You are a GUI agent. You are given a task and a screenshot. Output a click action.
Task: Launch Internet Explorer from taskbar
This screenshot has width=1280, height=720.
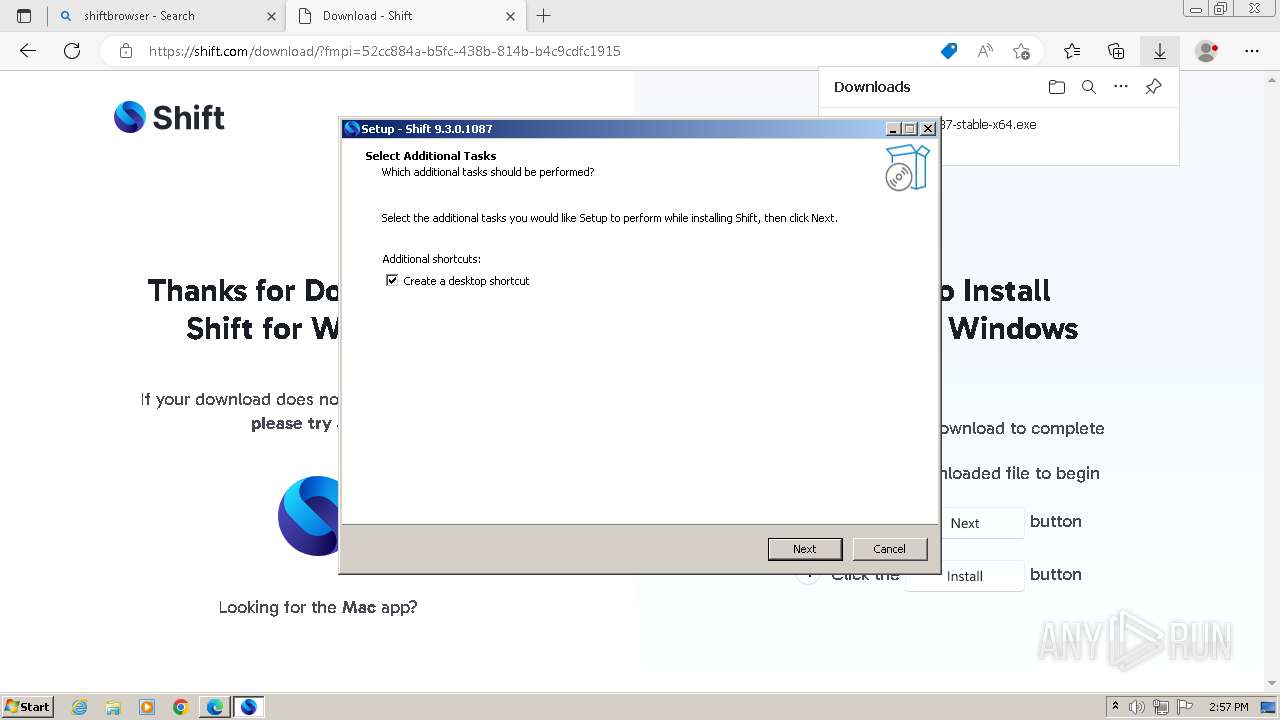click(80, 707)
